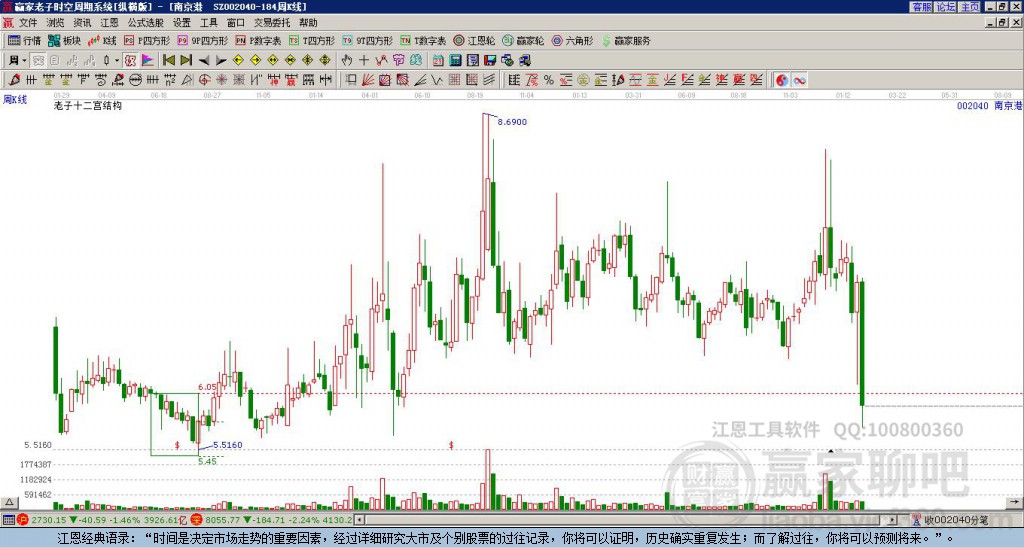The width and height of the screenshot is (1024, 548).
Task: Open the T数字表 tool
Action: (x=423, y=40)
